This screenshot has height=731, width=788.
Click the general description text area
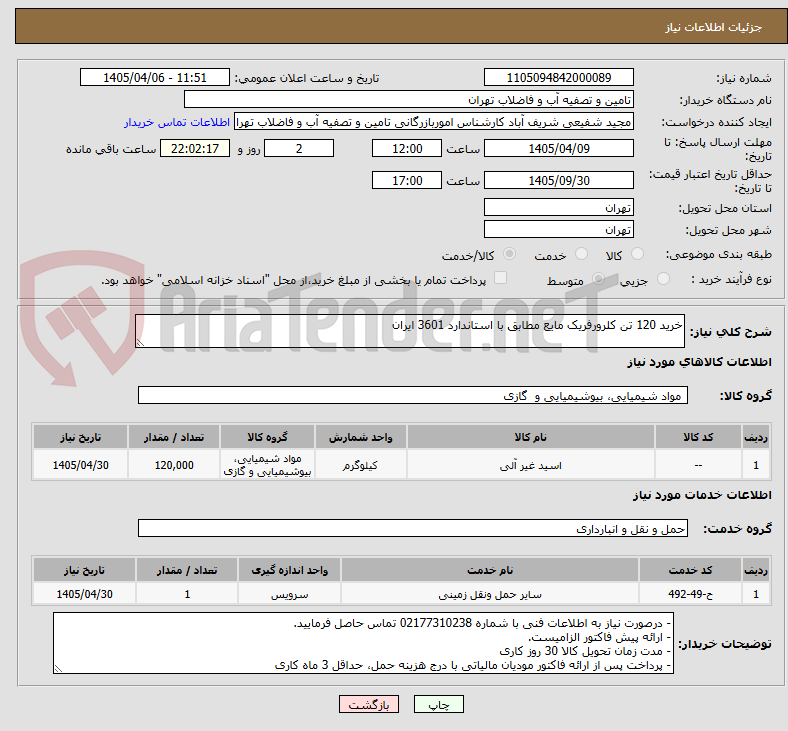[x=410, y=331]
